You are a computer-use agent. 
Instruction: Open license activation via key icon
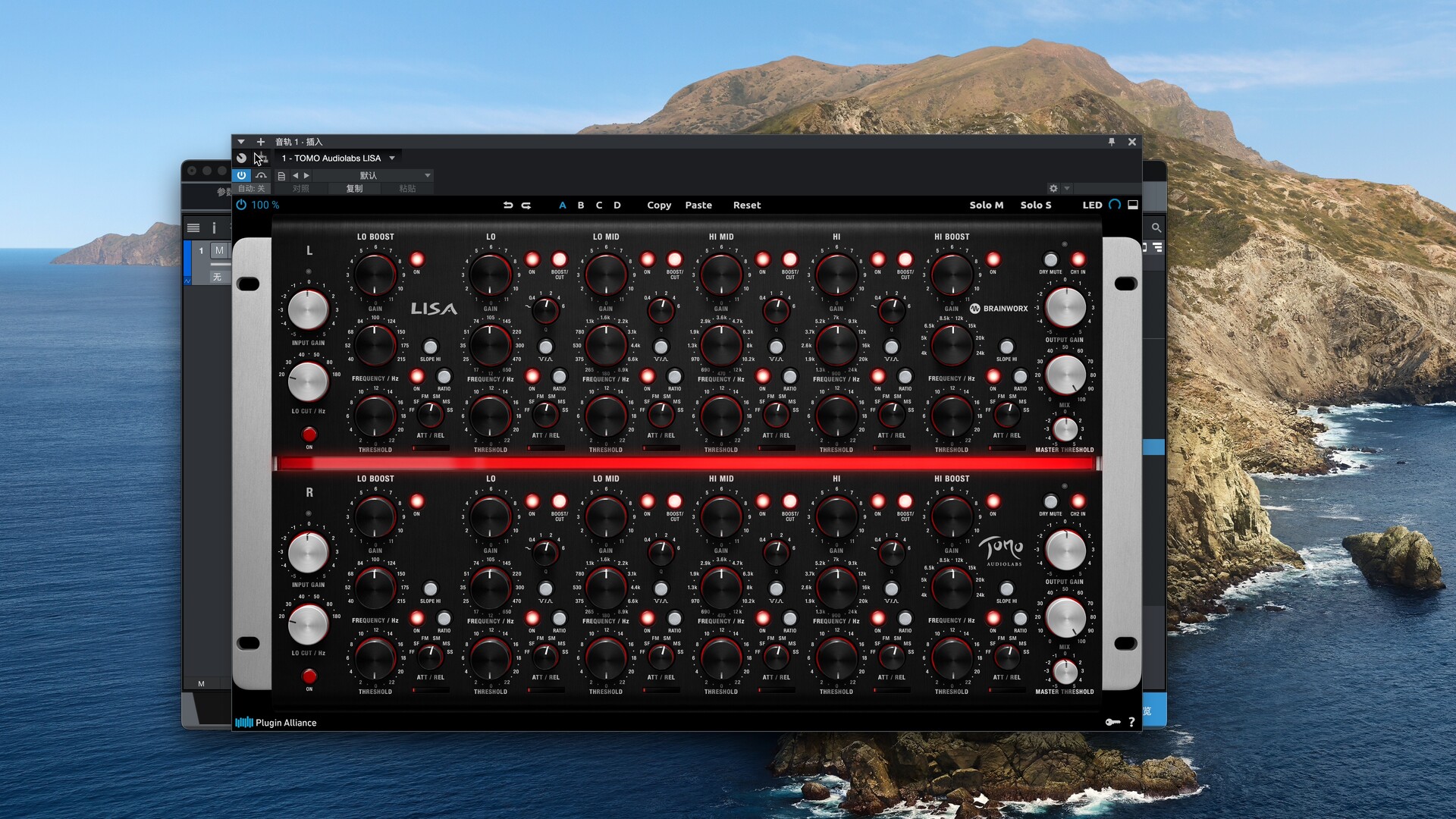pyautogui.click(x=1112, y=722)
